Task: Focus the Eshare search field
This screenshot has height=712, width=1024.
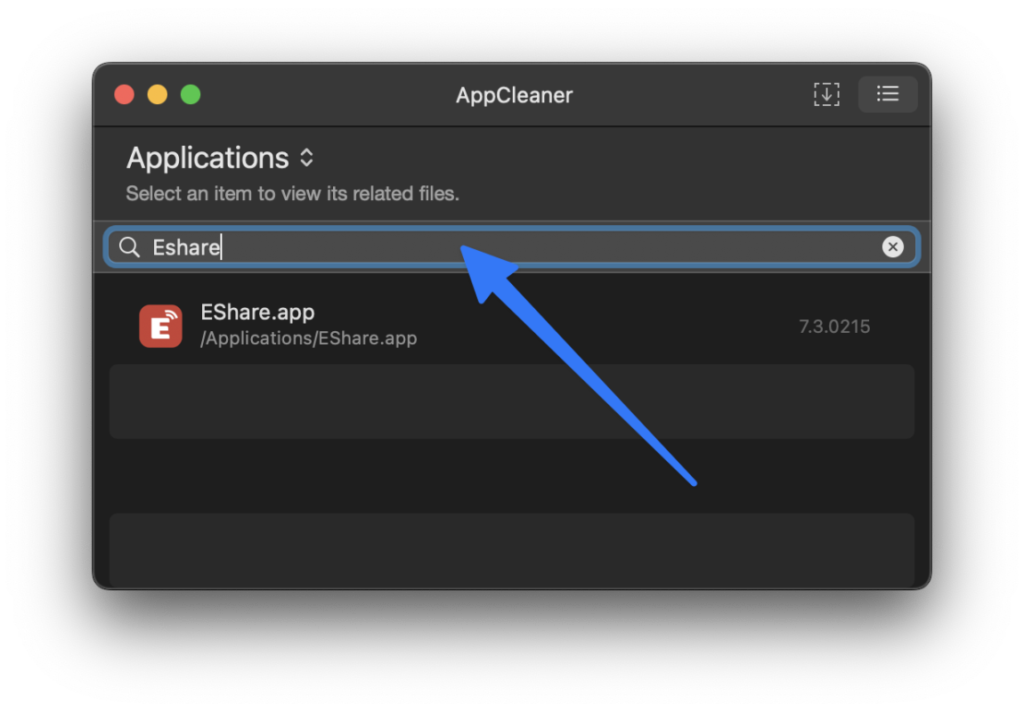Action: point(512,247)
